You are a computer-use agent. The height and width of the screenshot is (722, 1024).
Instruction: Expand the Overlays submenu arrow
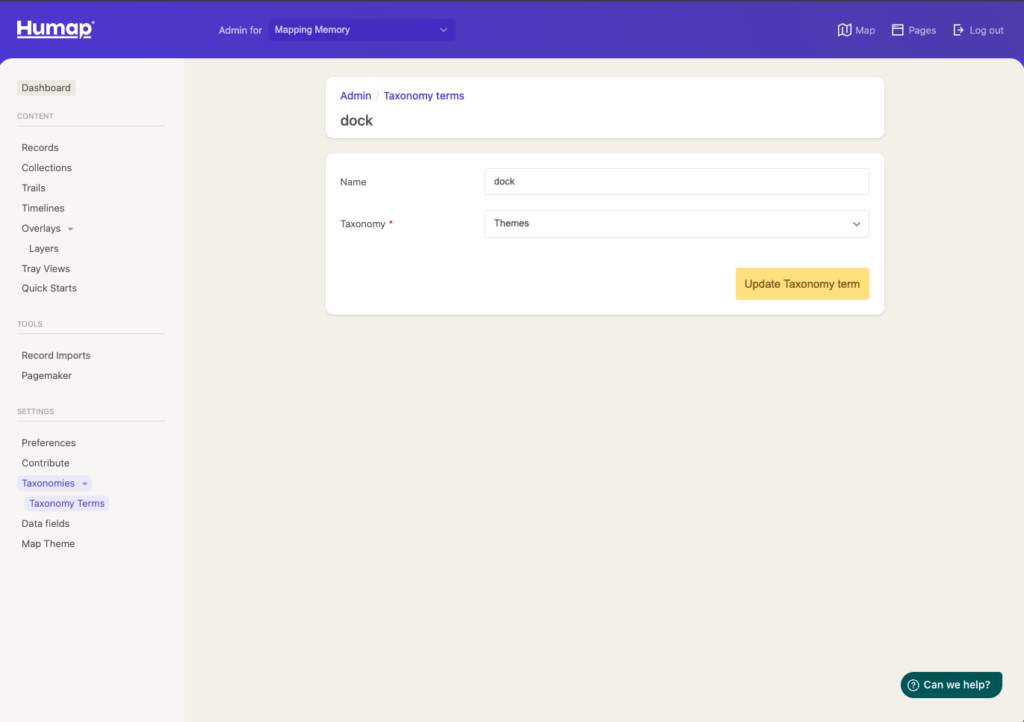tap(70, 229)
